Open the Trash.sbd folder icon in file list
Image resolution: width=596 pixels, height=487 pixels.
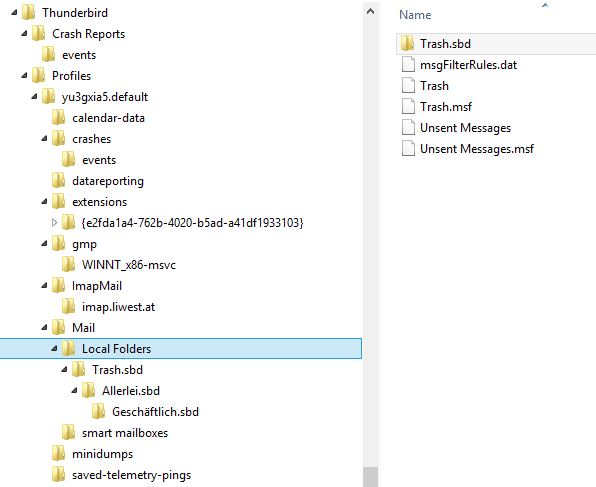click(x=407, y=43)
